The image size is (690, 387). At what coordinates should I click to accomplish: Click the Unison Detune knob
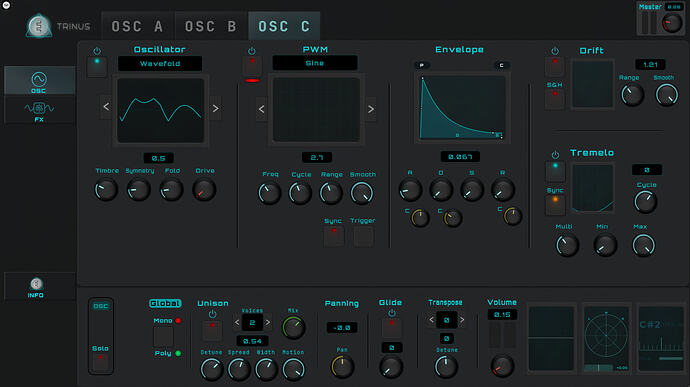[x=212, y=369]
